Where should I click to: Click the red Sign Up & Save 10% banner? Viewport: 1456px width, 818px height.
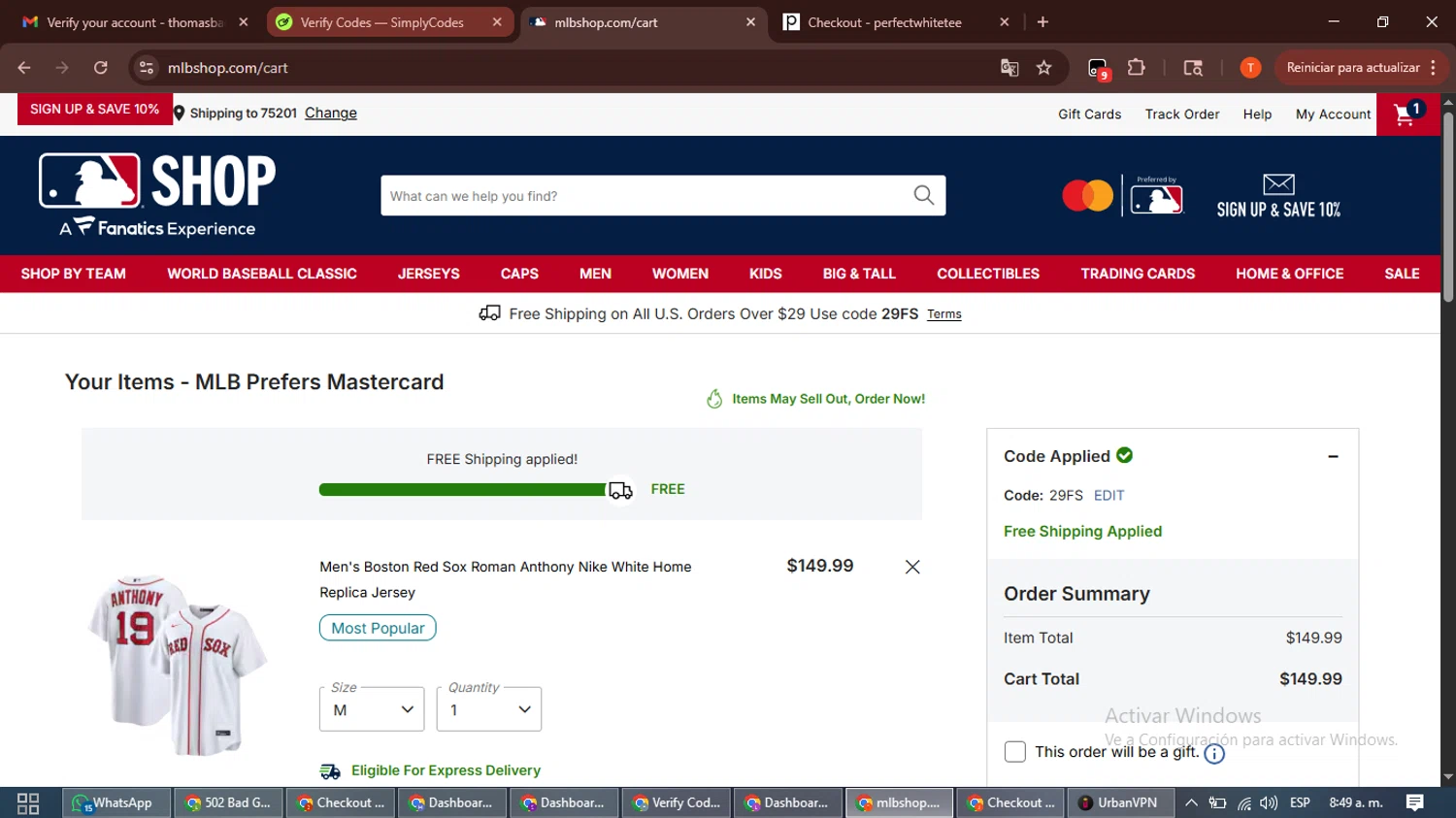point(94,109)
